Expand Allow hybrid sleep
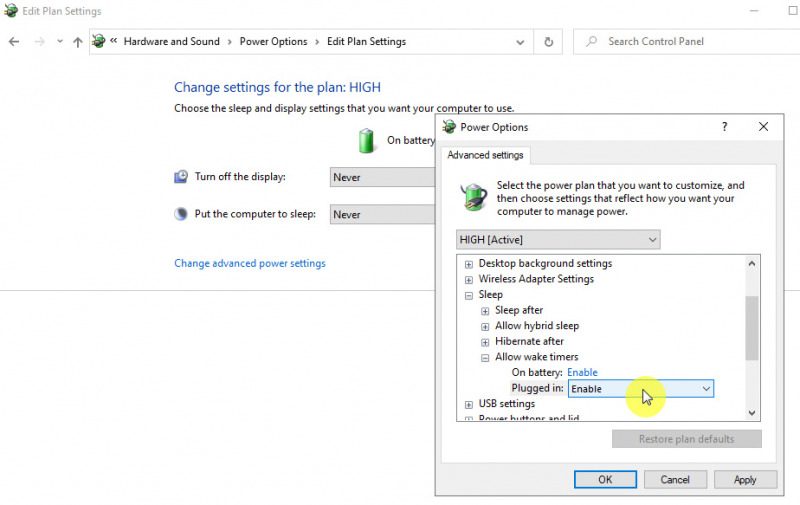 pos(485,326)
